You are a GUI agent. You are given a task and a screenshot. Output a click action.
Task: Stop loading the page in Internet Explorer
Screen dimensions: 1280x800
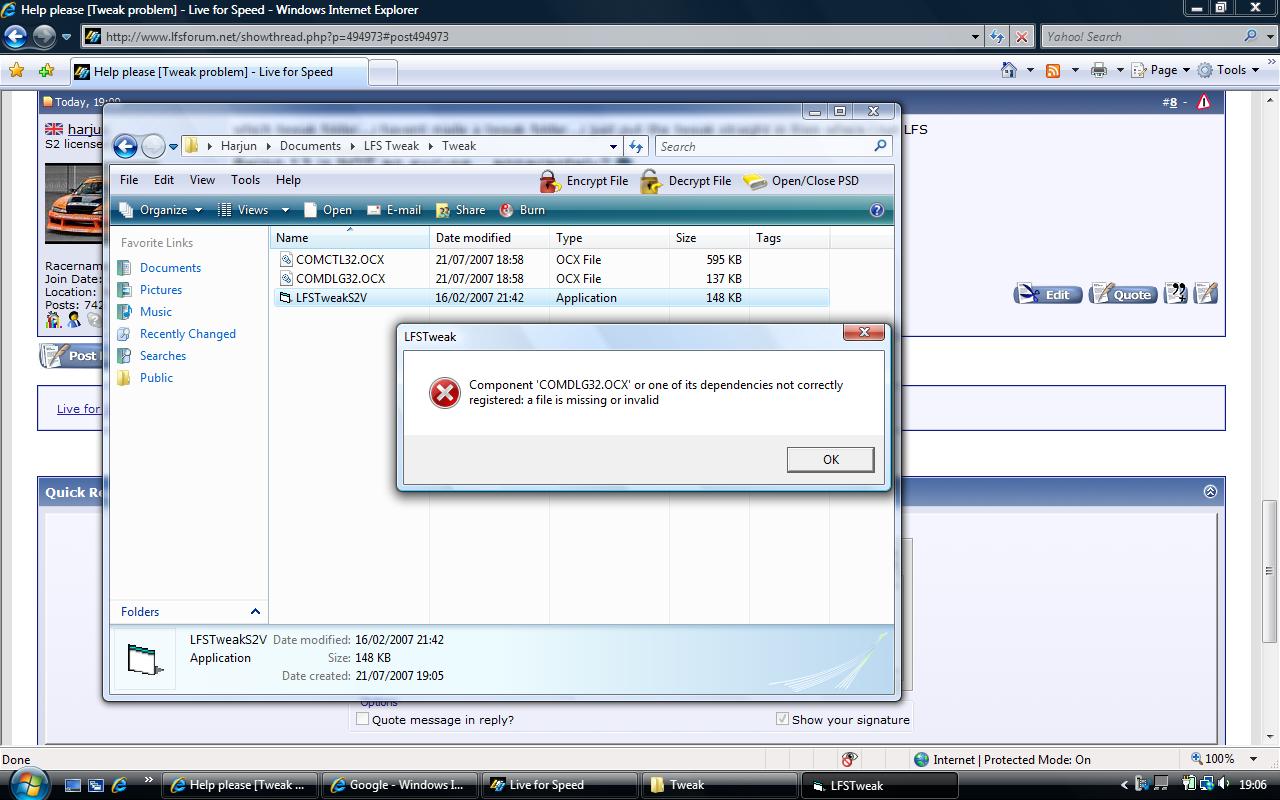tap(1021, 37)
